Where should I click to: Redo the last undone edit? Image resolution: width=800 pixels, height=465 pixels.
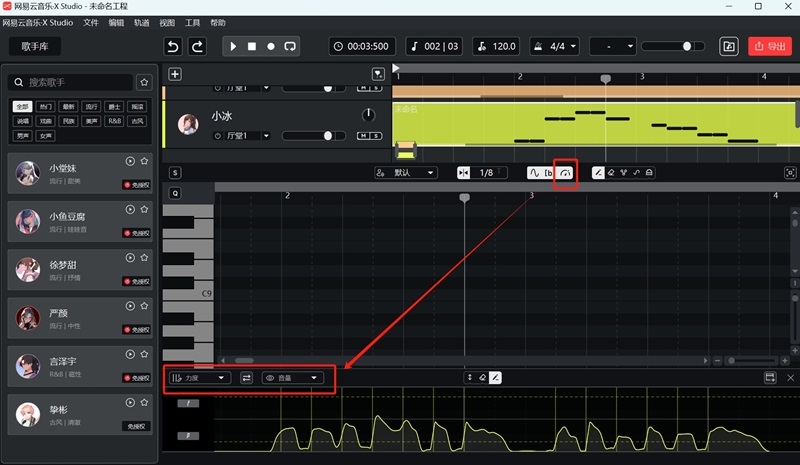[197, 46]
